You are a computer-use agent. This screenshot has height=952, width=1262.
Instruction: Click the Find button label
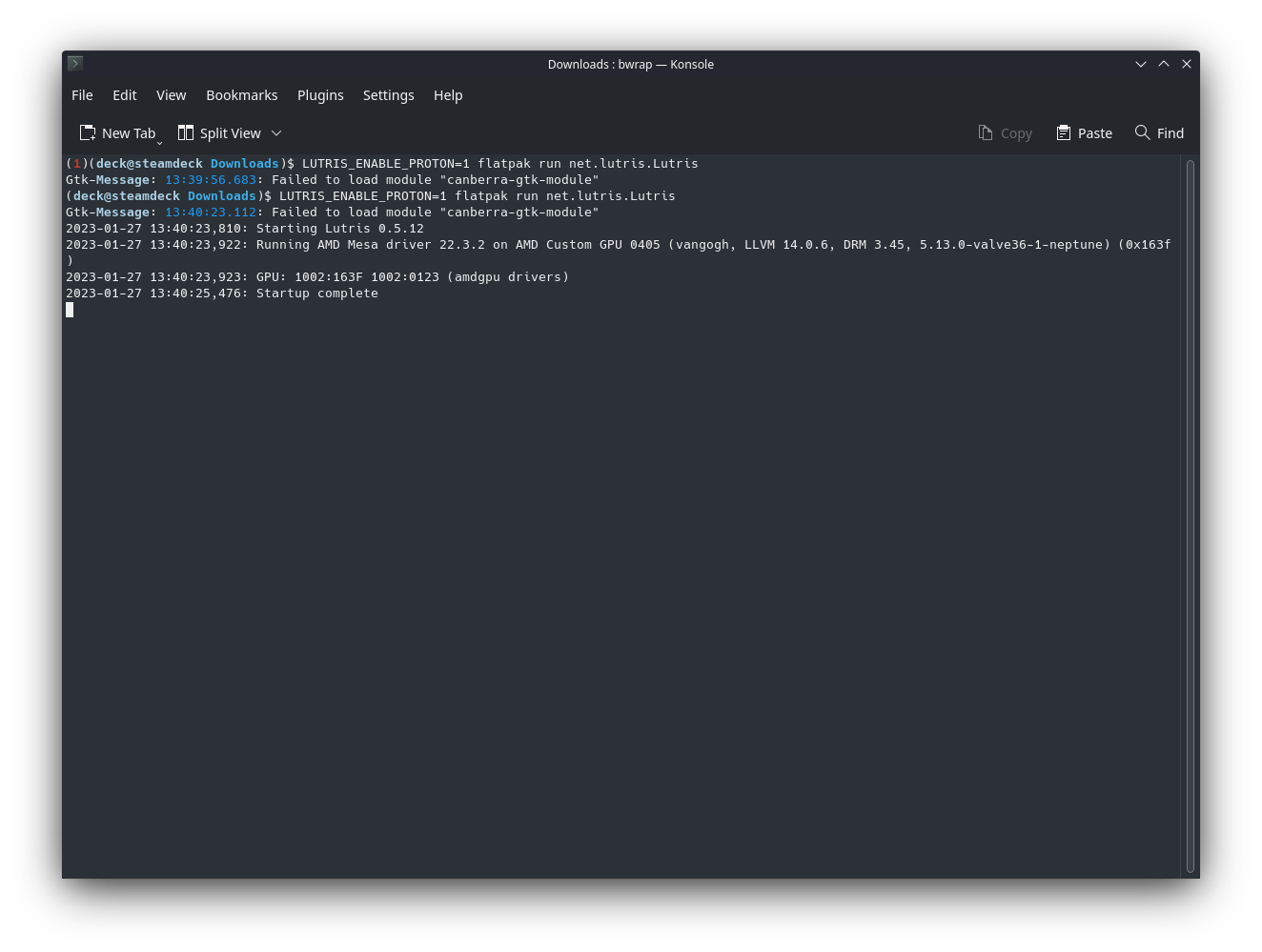coord(1170,133)
